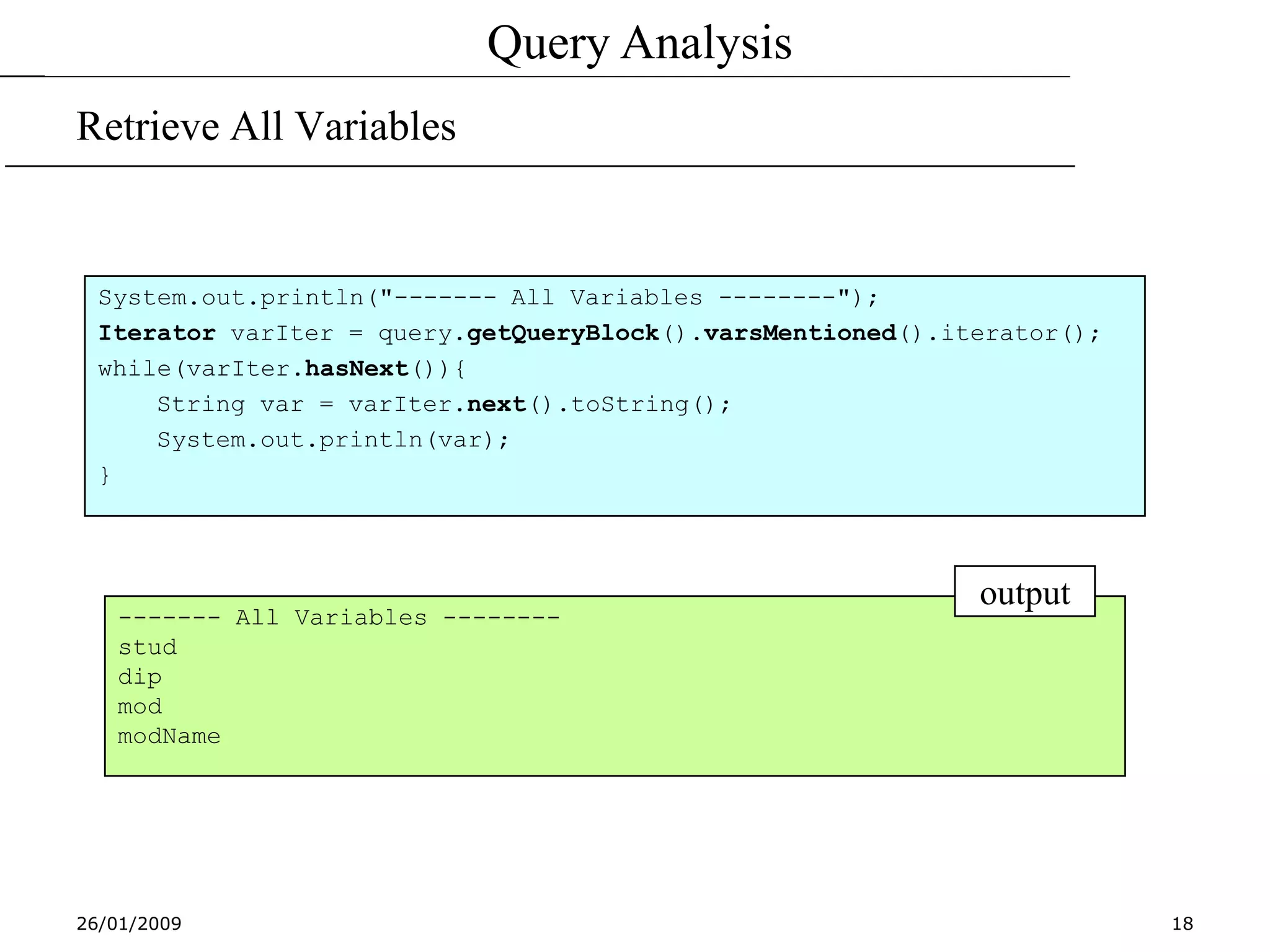Select the 'Retrieve All Variables' subtitle
The image size is (1270, 952).
click(266, 126)
